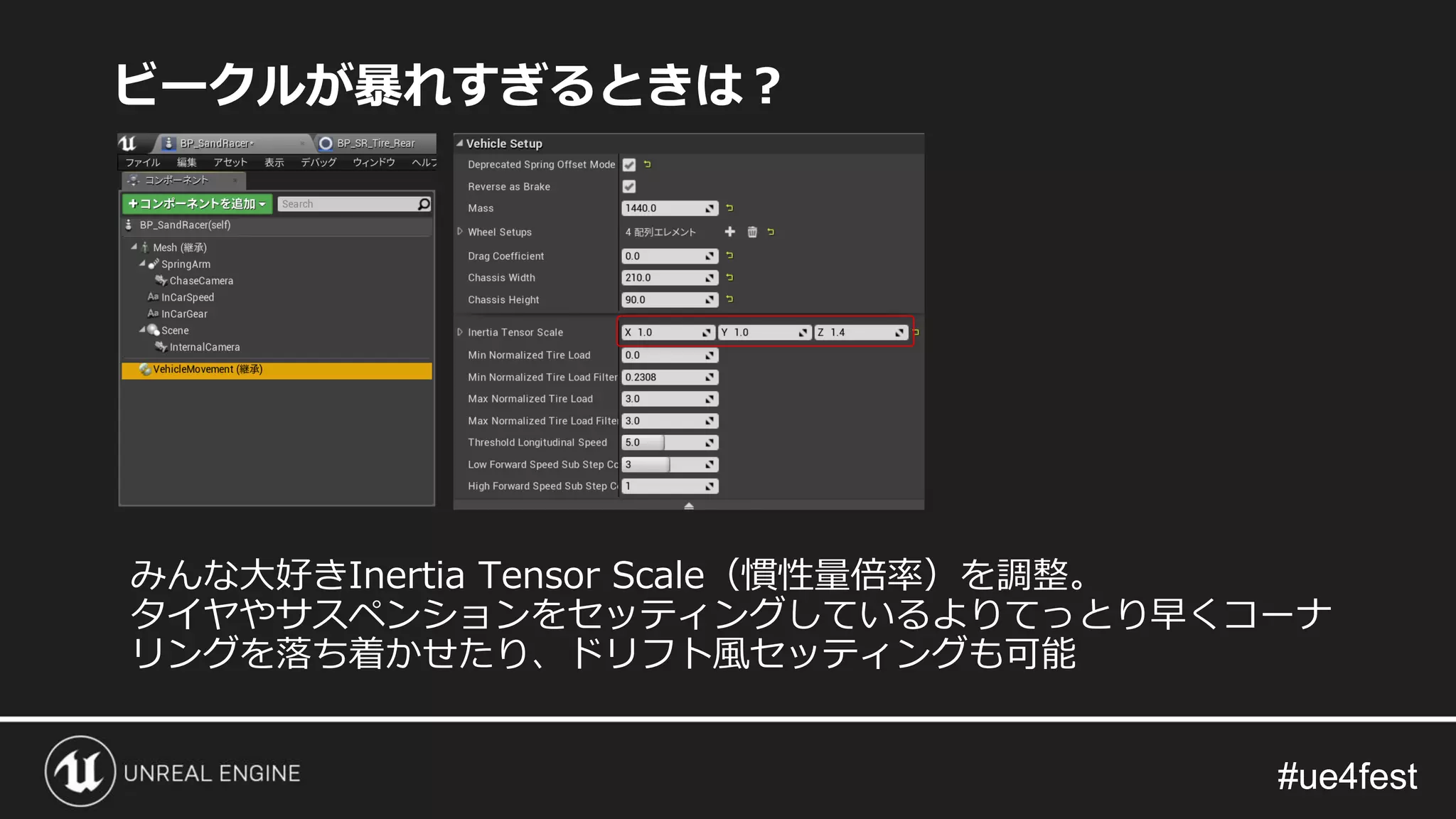Click Max Normalized Tire Load Filtered field
The height and width of the screenshot is (819, 1456).
670,421
